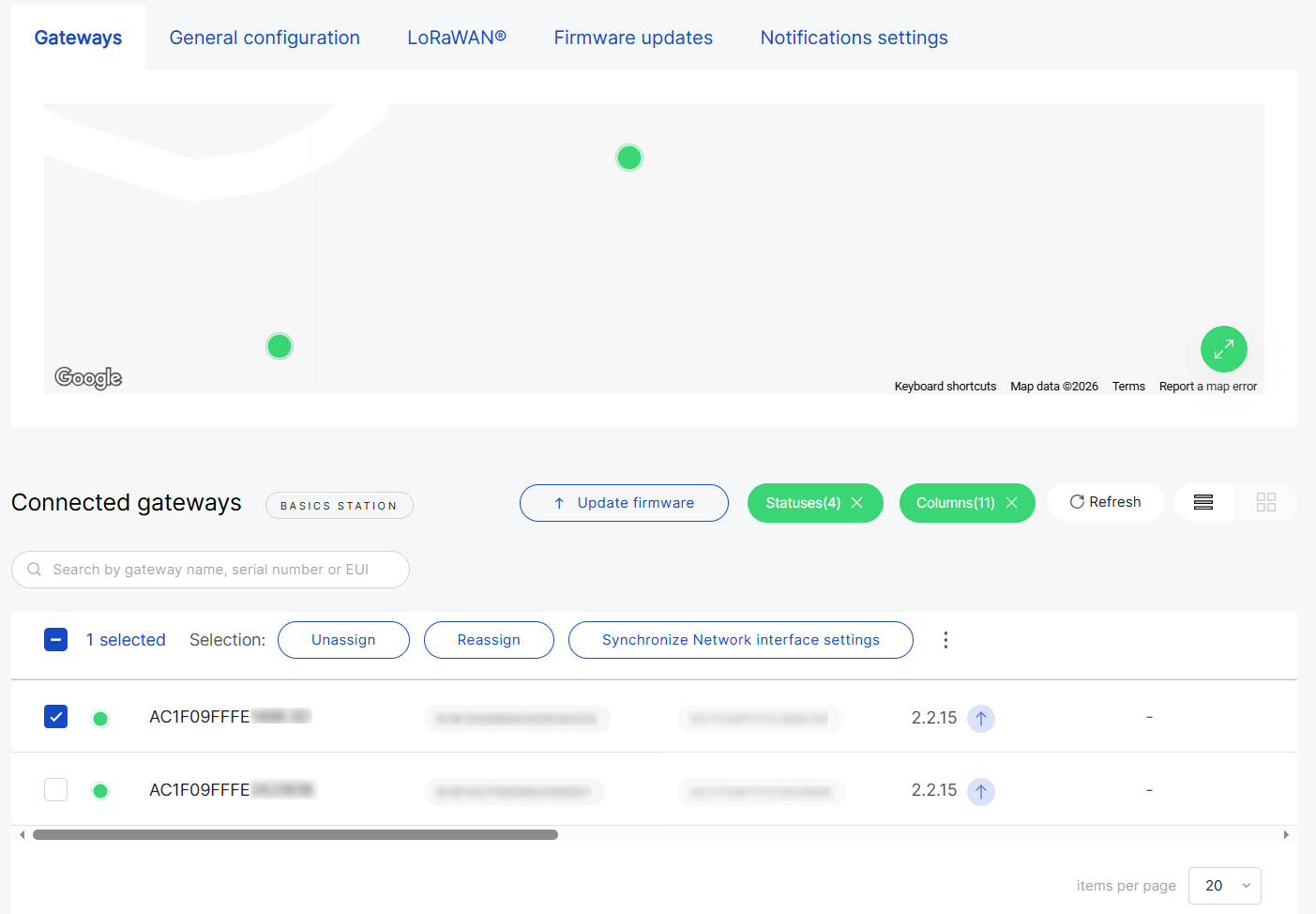Switch to grid view layout
The width and height of the screenshot is (1316, 914).
(1266, 502)
